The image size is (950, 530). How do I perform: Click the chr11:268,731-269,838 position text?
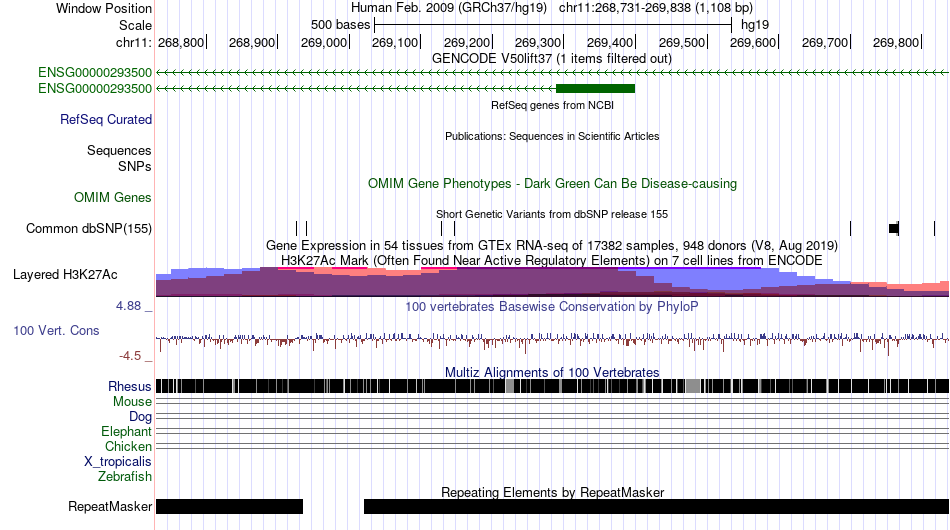click(656, 8)
